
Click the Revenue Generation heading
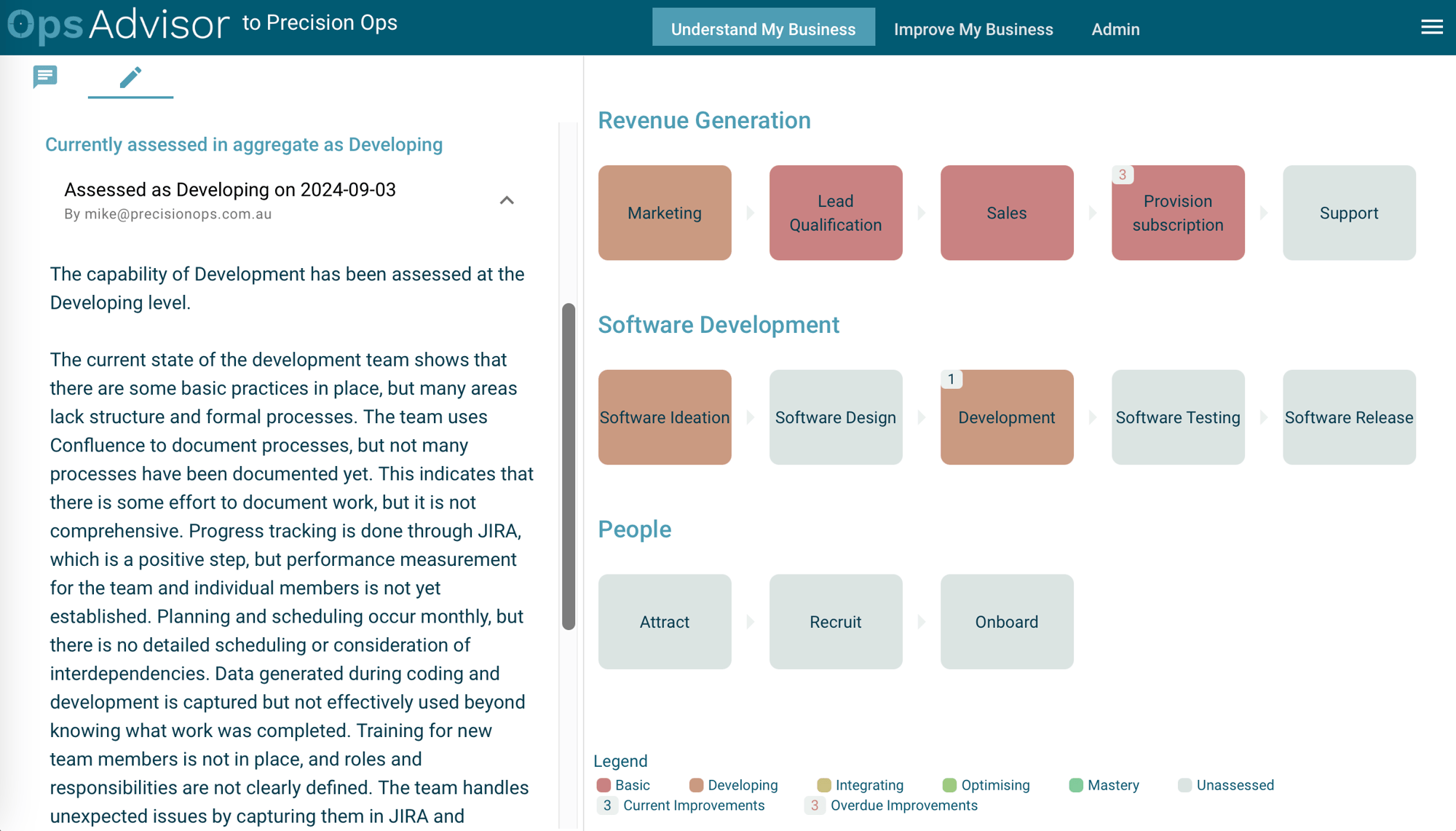pos(704,120)
